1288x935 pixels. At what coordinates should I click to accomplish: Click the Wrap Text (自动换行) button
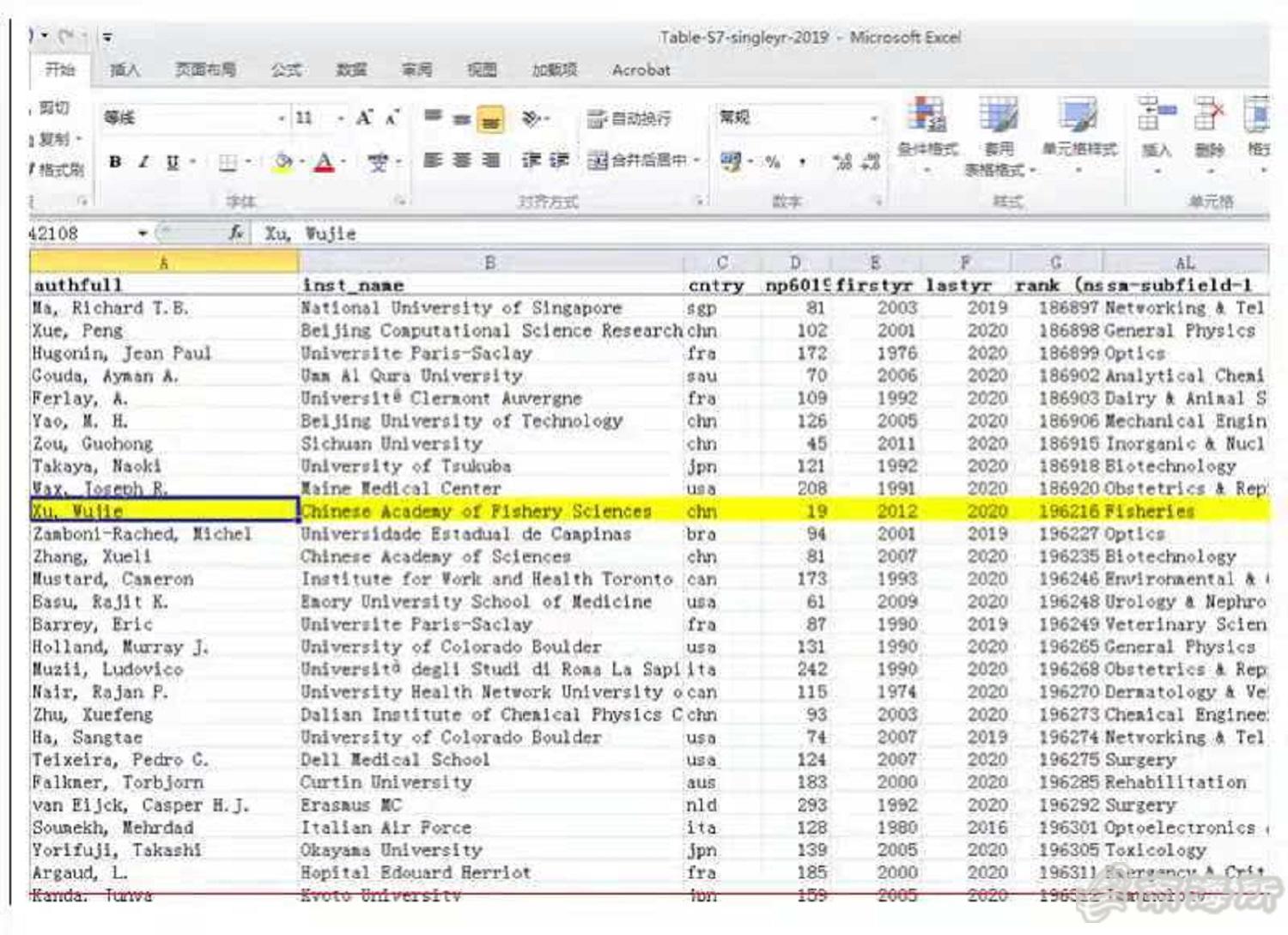[x=629, y=118]
